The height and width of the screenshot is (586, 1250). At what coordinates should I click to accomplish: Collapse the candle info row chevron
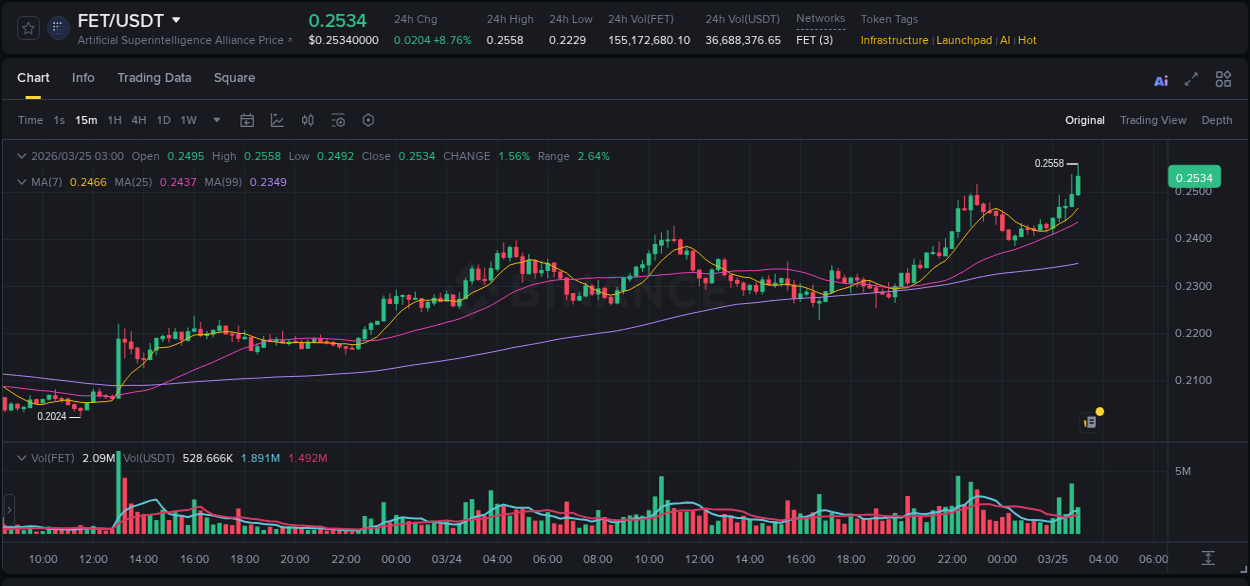[x=22, y=156]
